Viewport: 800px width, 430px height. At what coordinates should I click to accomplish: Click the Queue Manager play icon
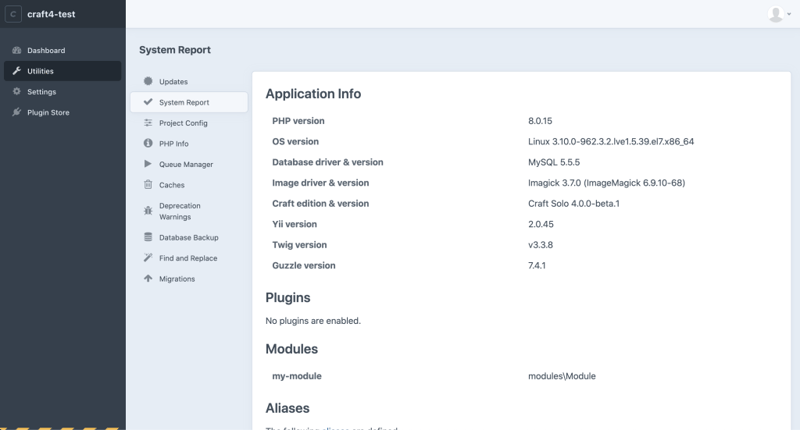(148, 164)
